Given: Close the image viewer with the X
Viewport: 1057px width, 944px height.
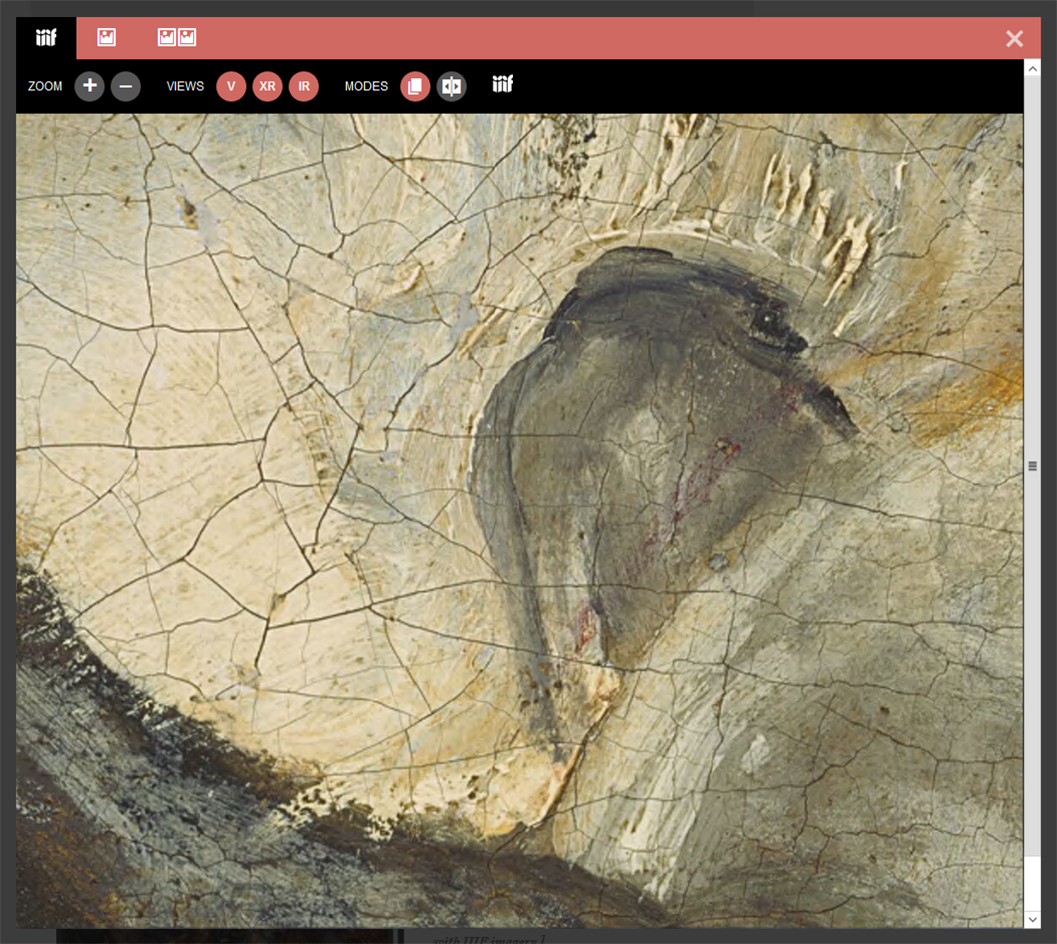Looking at the screenshot, I should (x=1014, y=39).
